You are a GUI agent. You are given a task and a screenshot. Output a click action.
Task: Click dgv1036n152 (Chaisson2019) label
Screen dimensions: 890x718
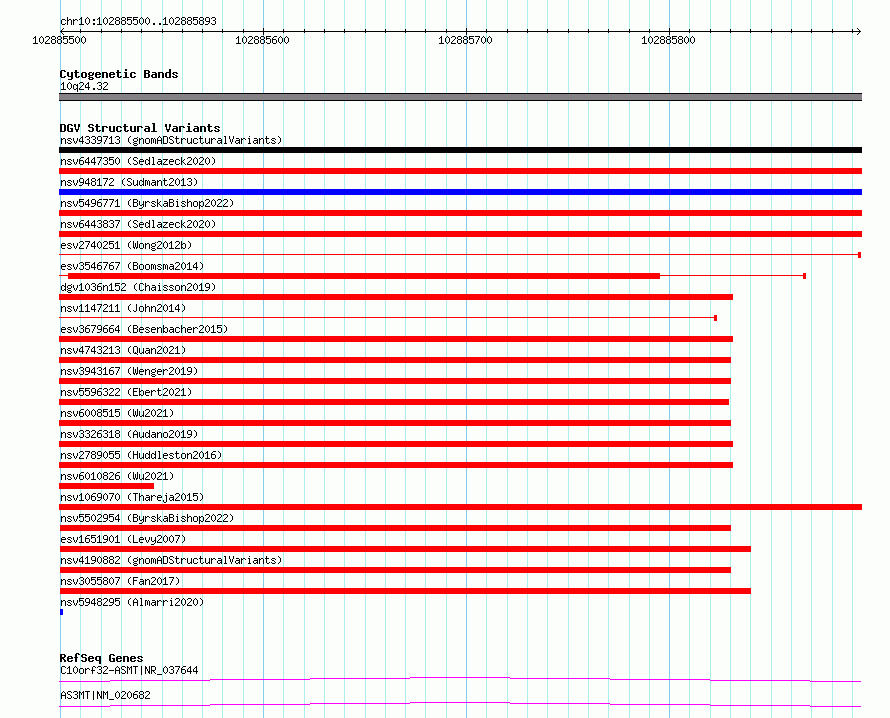click(x=138, y=287)
